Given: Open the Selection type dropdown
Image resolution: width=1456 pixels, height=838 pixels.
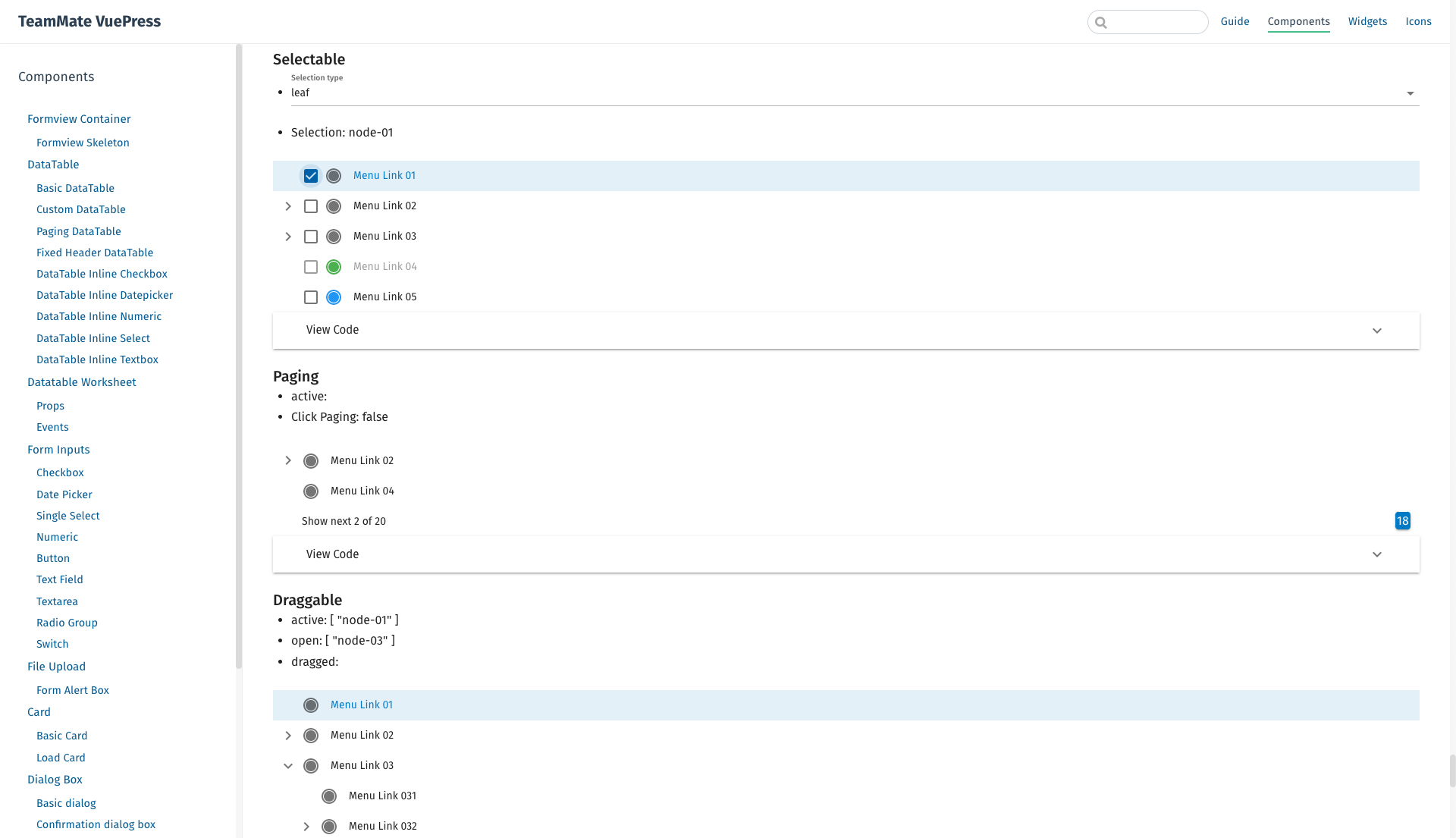Looking at the screenshot, I should click(x=854, y=93).
